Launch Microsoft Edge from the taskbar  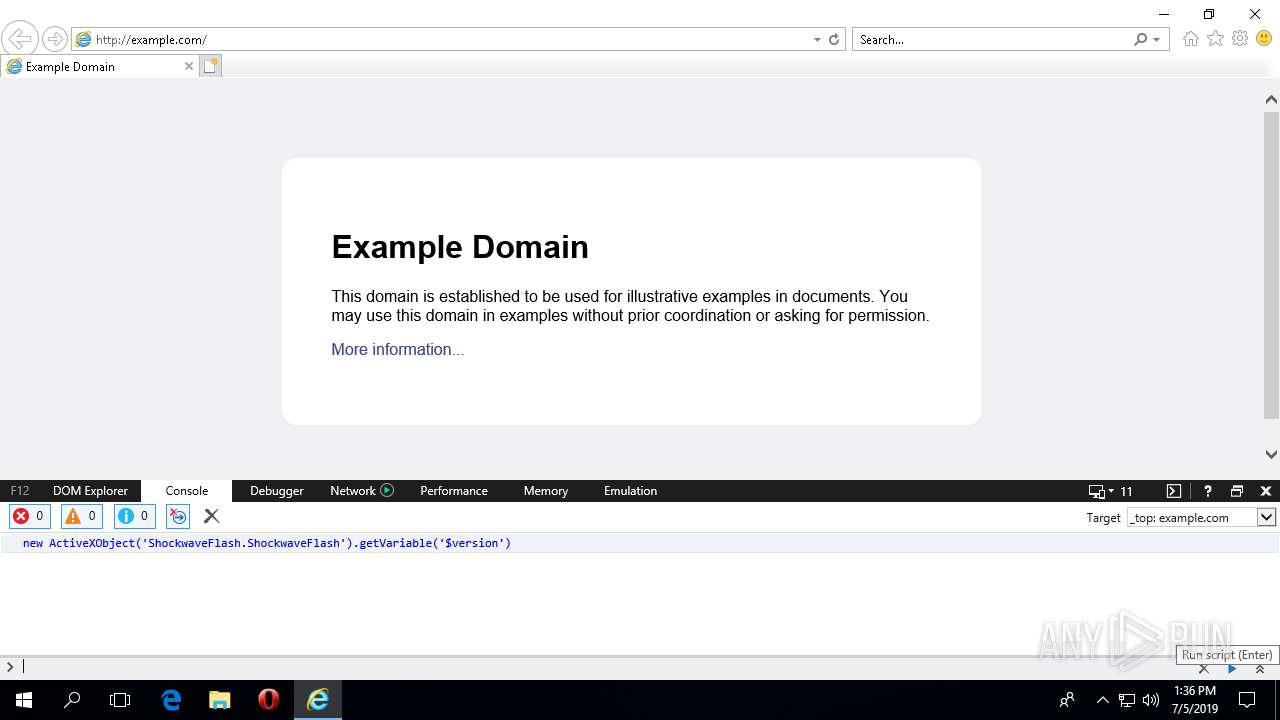click(x=172, y=700)
